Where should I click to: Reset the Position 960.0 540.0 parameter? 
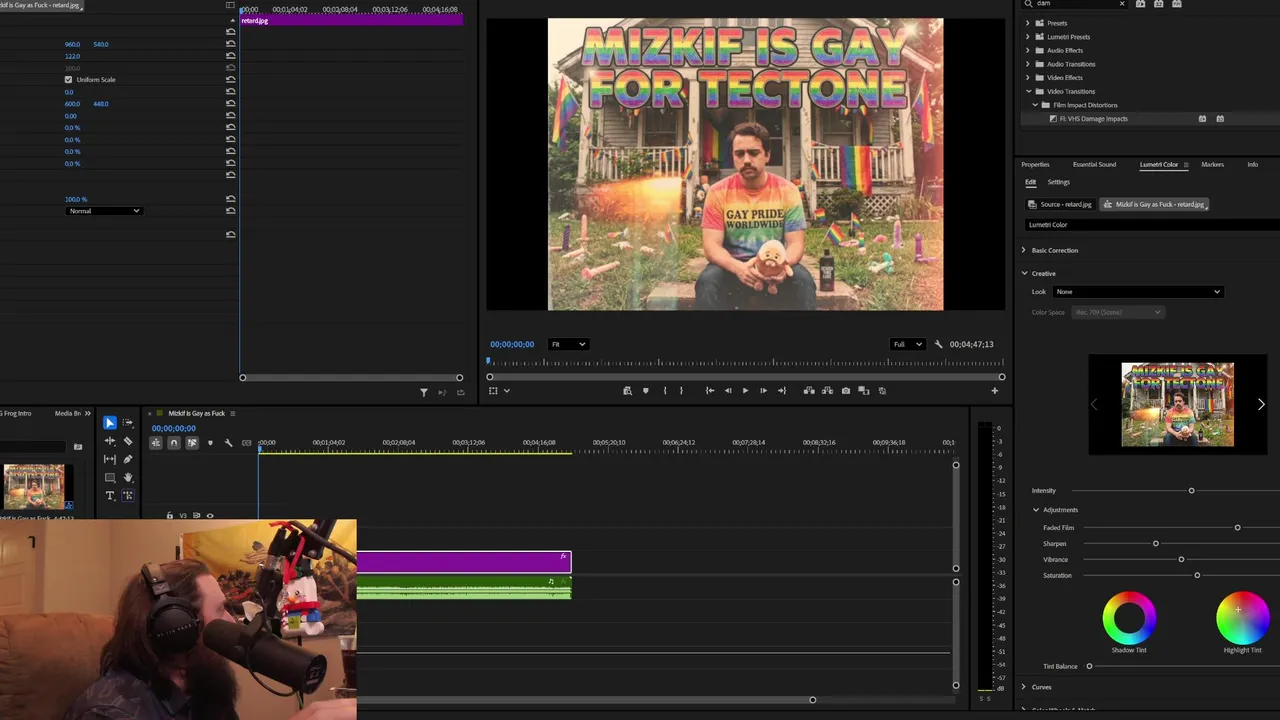click(231, 44)
